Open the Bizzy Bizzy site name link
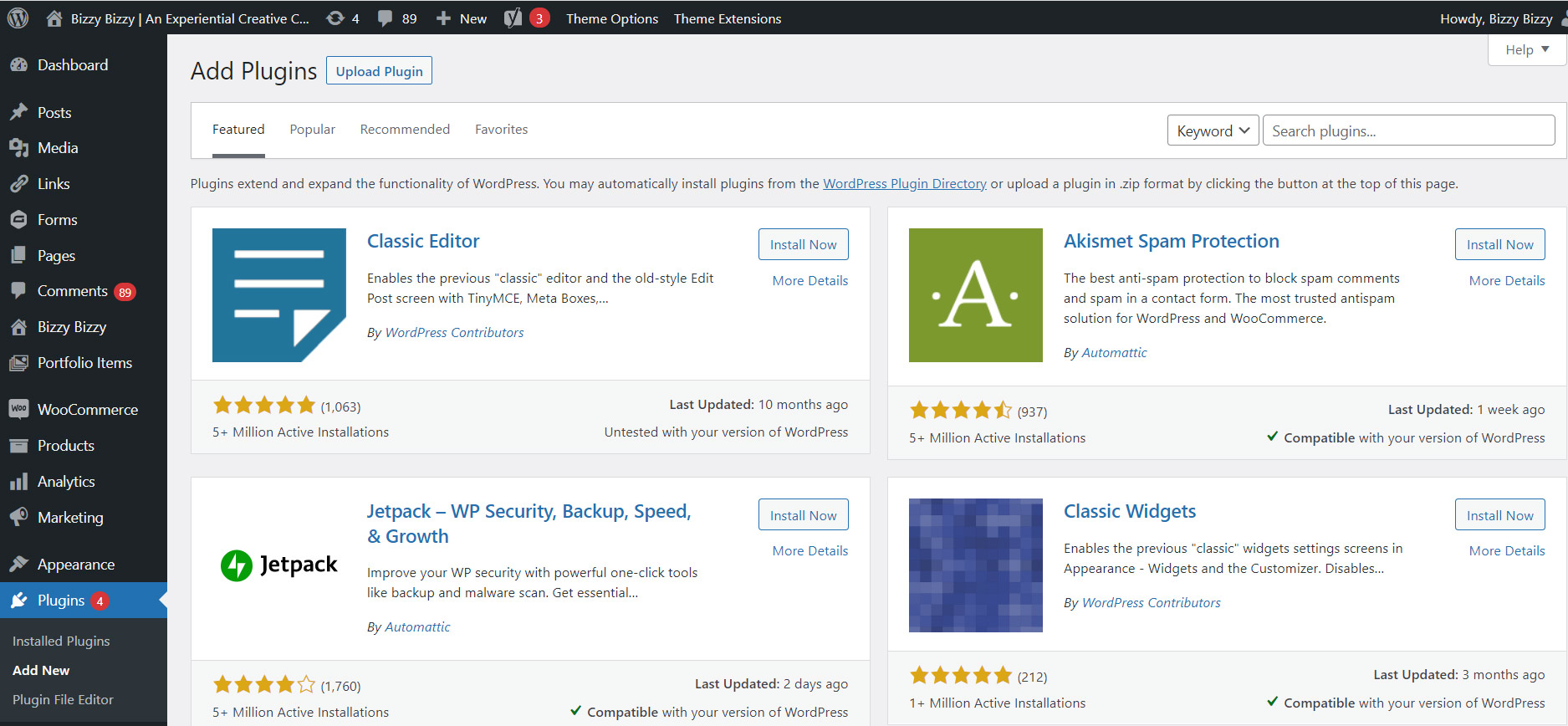Image resolution: width=1568 pixels, height=726 pixels. pyautogui.click(x=190, y=18)
